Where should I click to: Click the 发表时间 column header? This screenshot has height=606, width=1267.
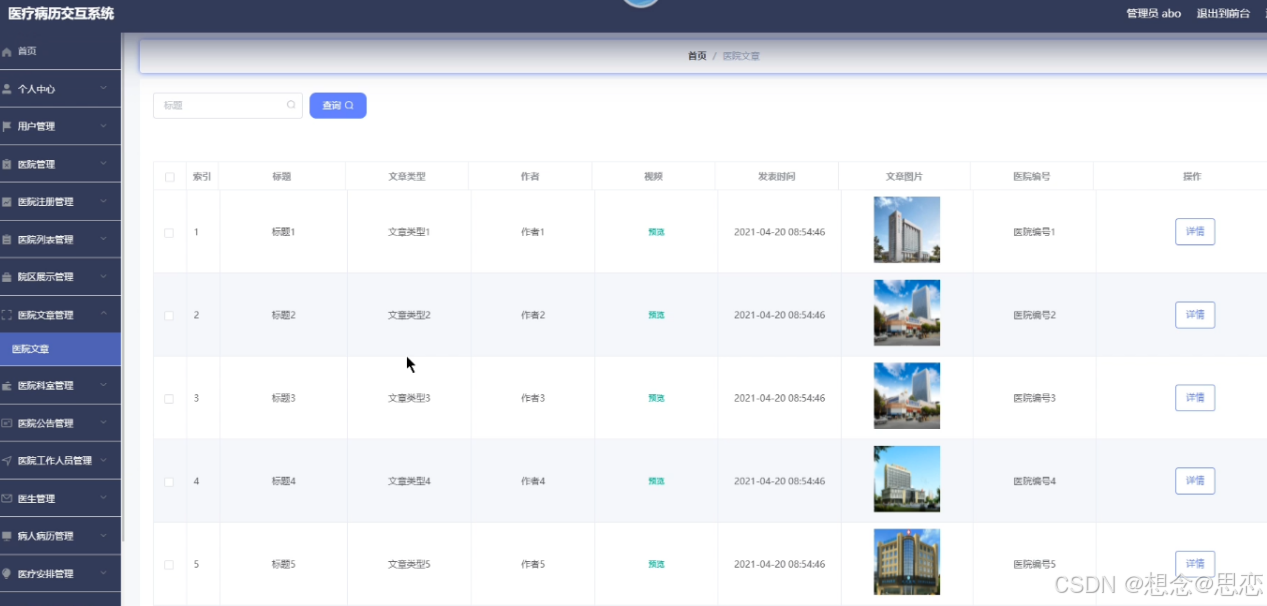(x=777, y=177)
